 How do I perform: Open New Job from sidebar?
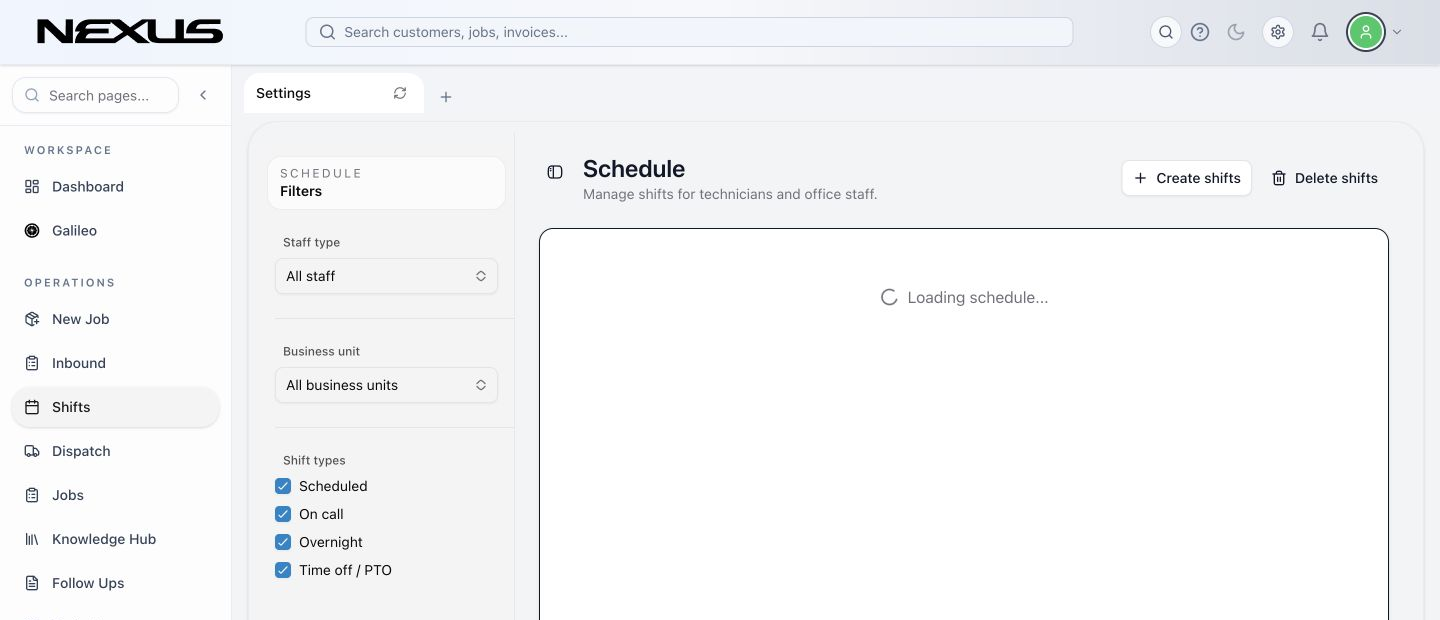pos(115,319)
